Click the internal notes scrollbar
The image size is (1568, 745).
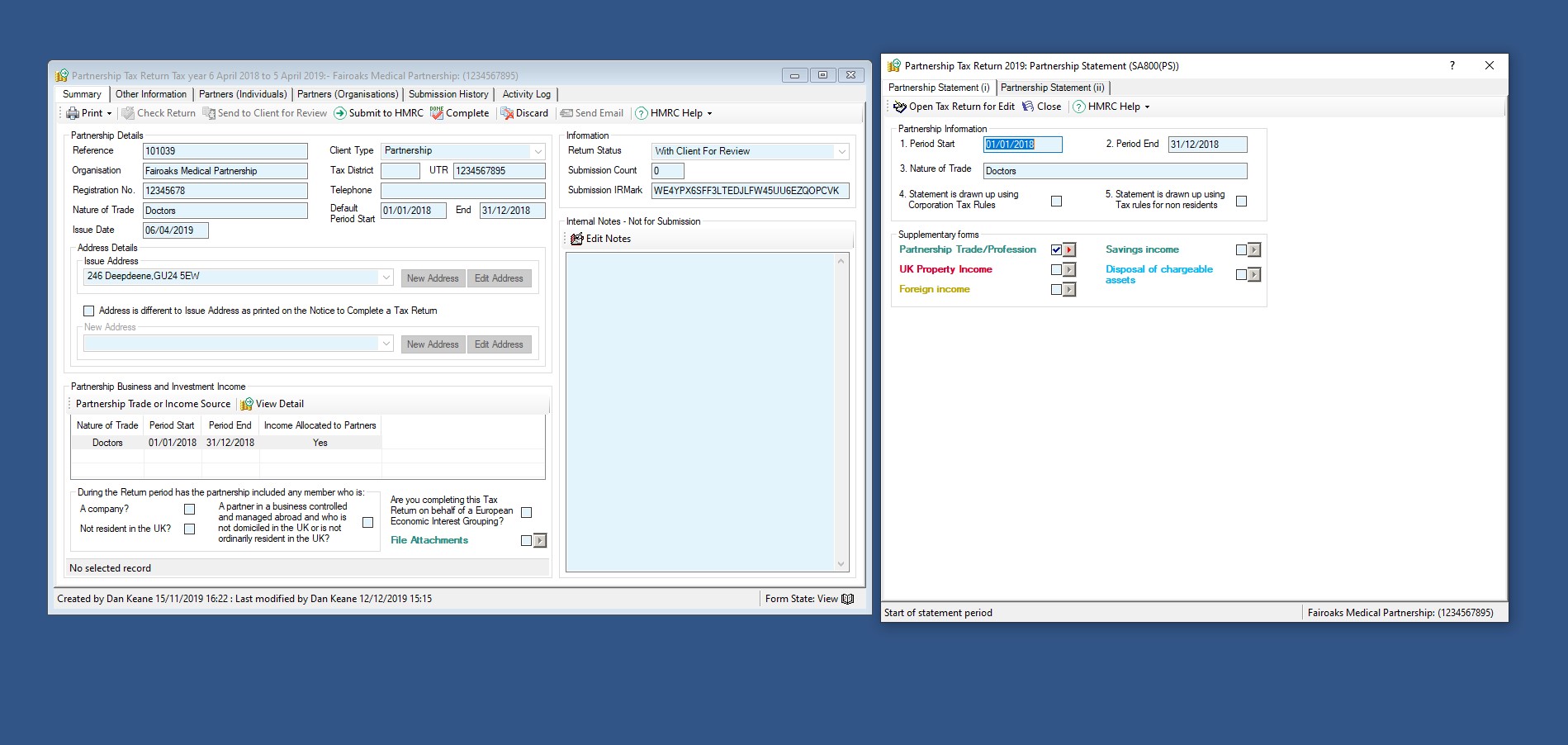point(841,412)
